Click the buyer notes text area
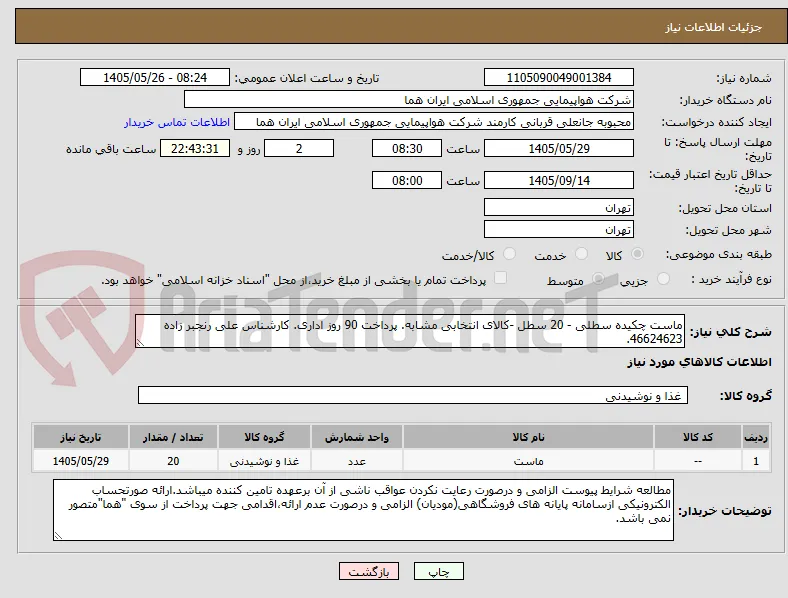Image resolution: width=788 pixels, height=598 pixels. [x=363, y=510]
